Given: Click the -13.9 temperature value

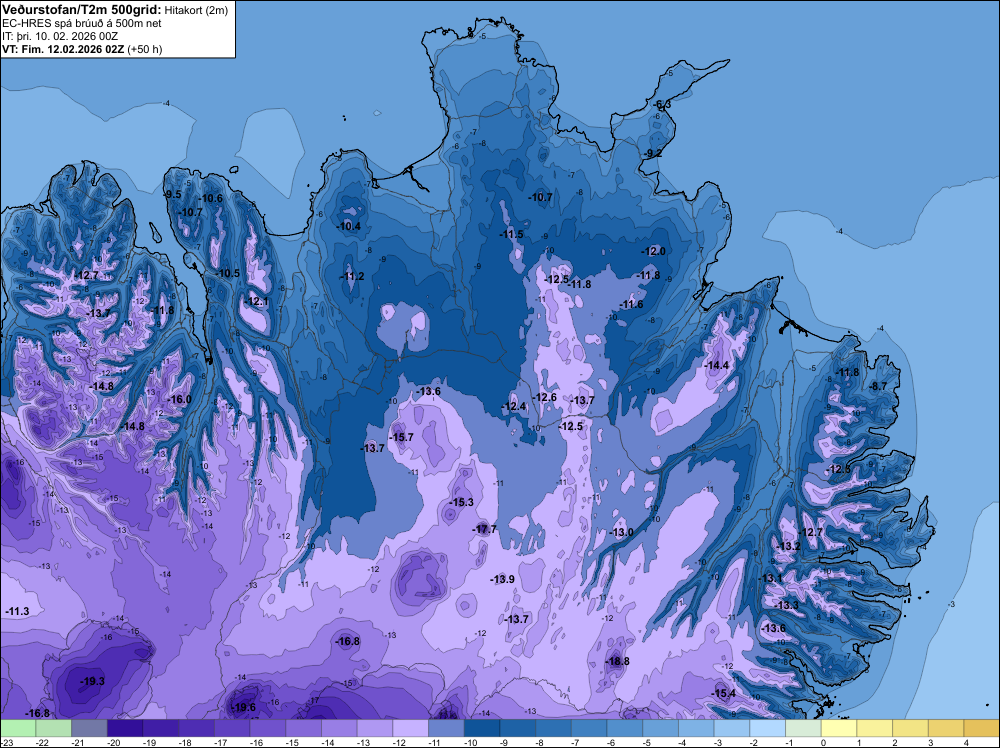Looking at the screenshot, I should pos(503,579).
